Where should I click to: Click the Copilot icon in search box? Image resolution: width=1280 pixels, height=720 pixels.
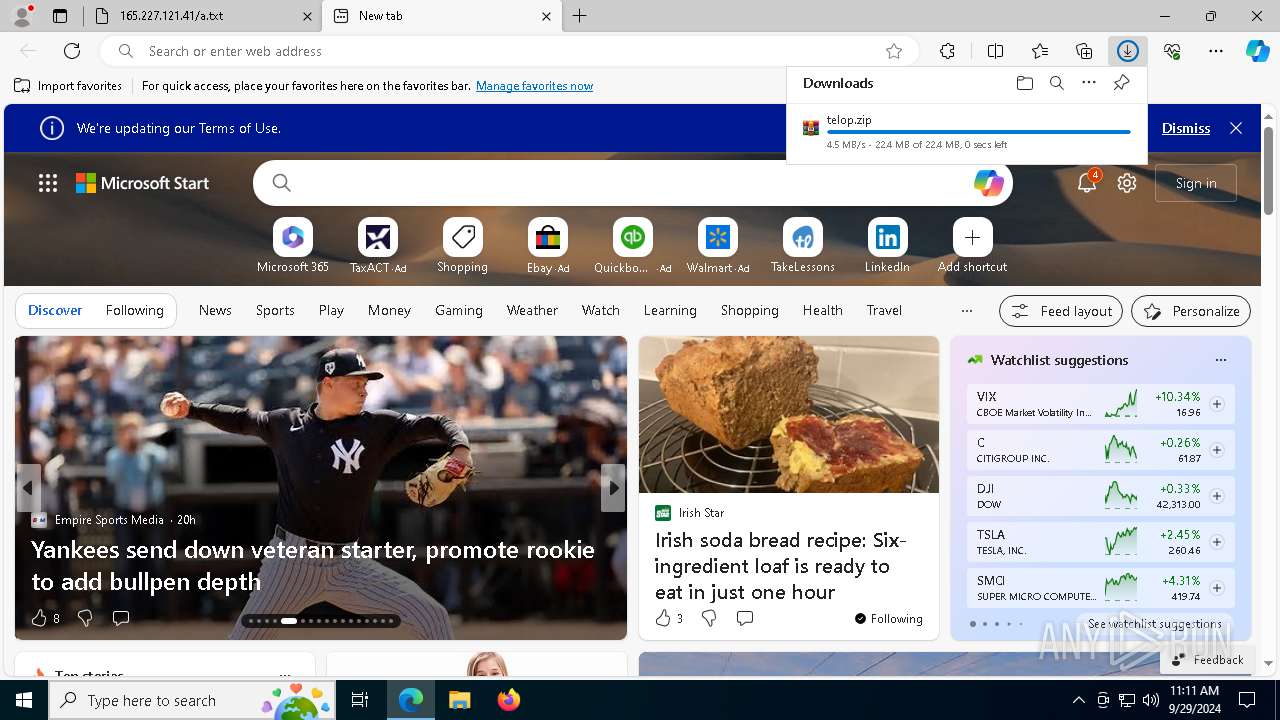[x=988, y=183]
